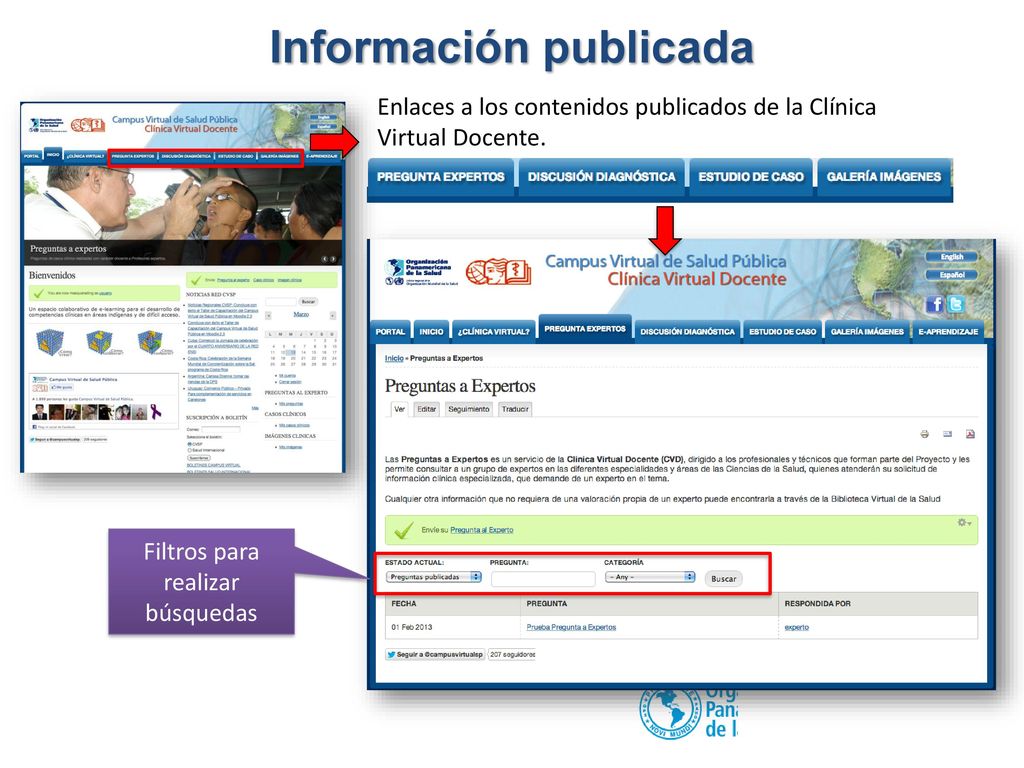Select the Salud Internacional radio button in the homepage
The height and width of the screenshot is (768, 1024).
pyautogui.click(x=190, y=450)
